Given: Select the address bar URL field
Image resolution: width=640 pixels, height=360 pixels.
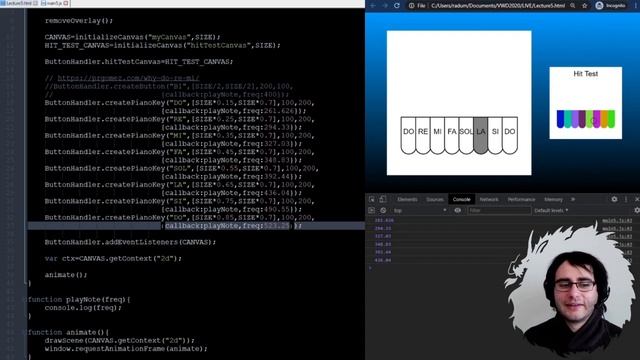Looking at the screenshot, I should click(x=498, y=6).
